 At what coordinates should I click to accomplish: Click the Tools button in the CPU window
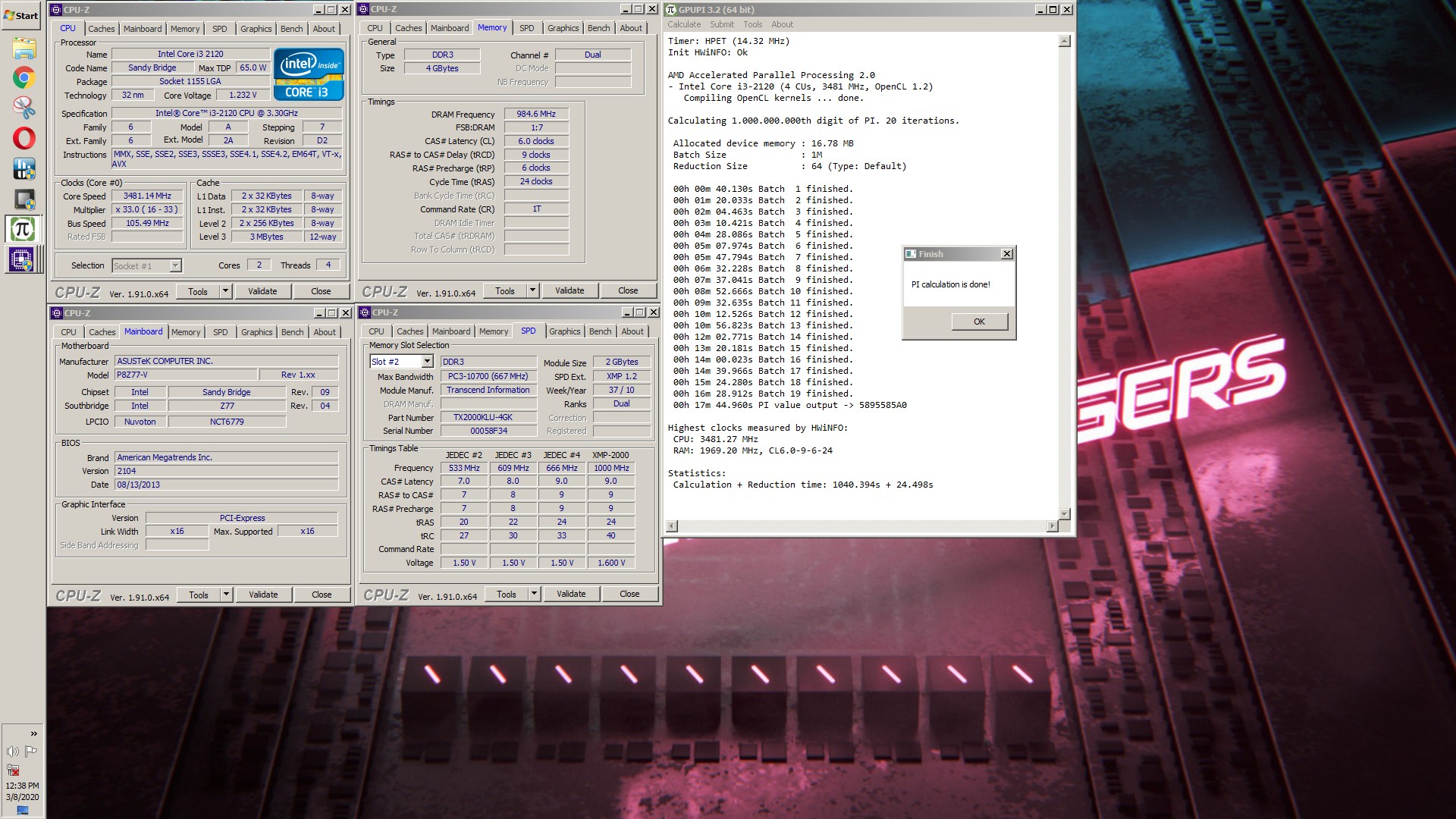198,291
